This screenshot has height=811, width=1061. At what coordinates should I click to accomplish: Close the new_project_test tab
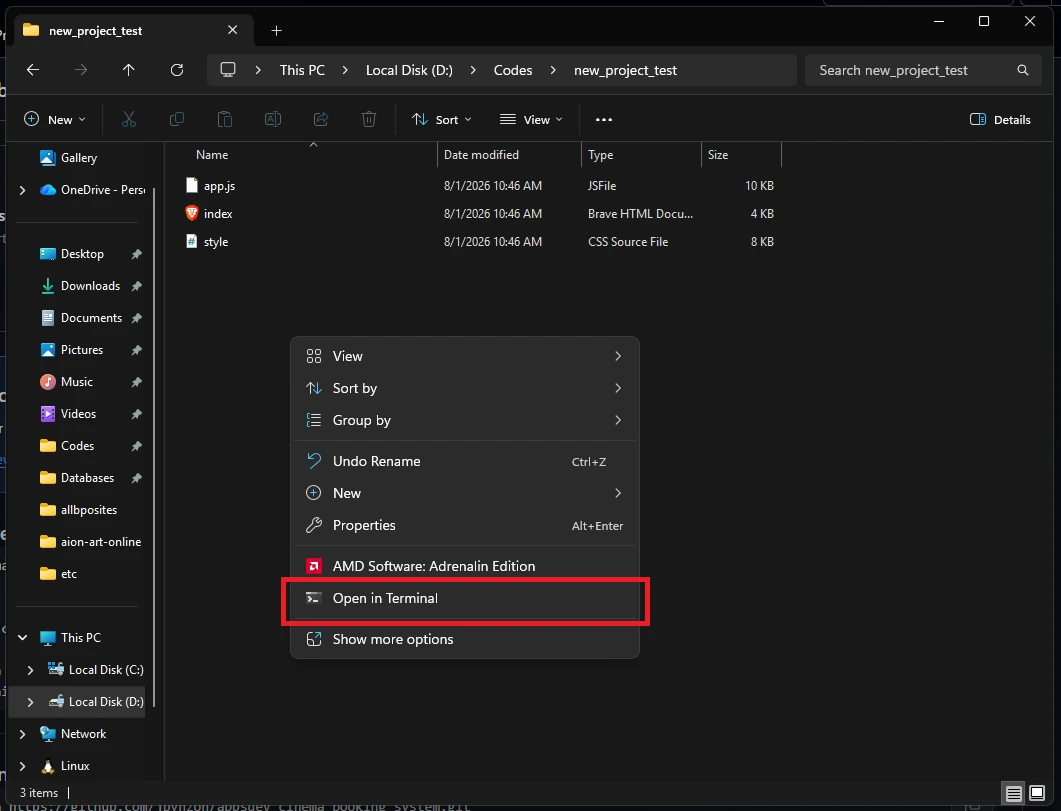[x=232, y=30]
